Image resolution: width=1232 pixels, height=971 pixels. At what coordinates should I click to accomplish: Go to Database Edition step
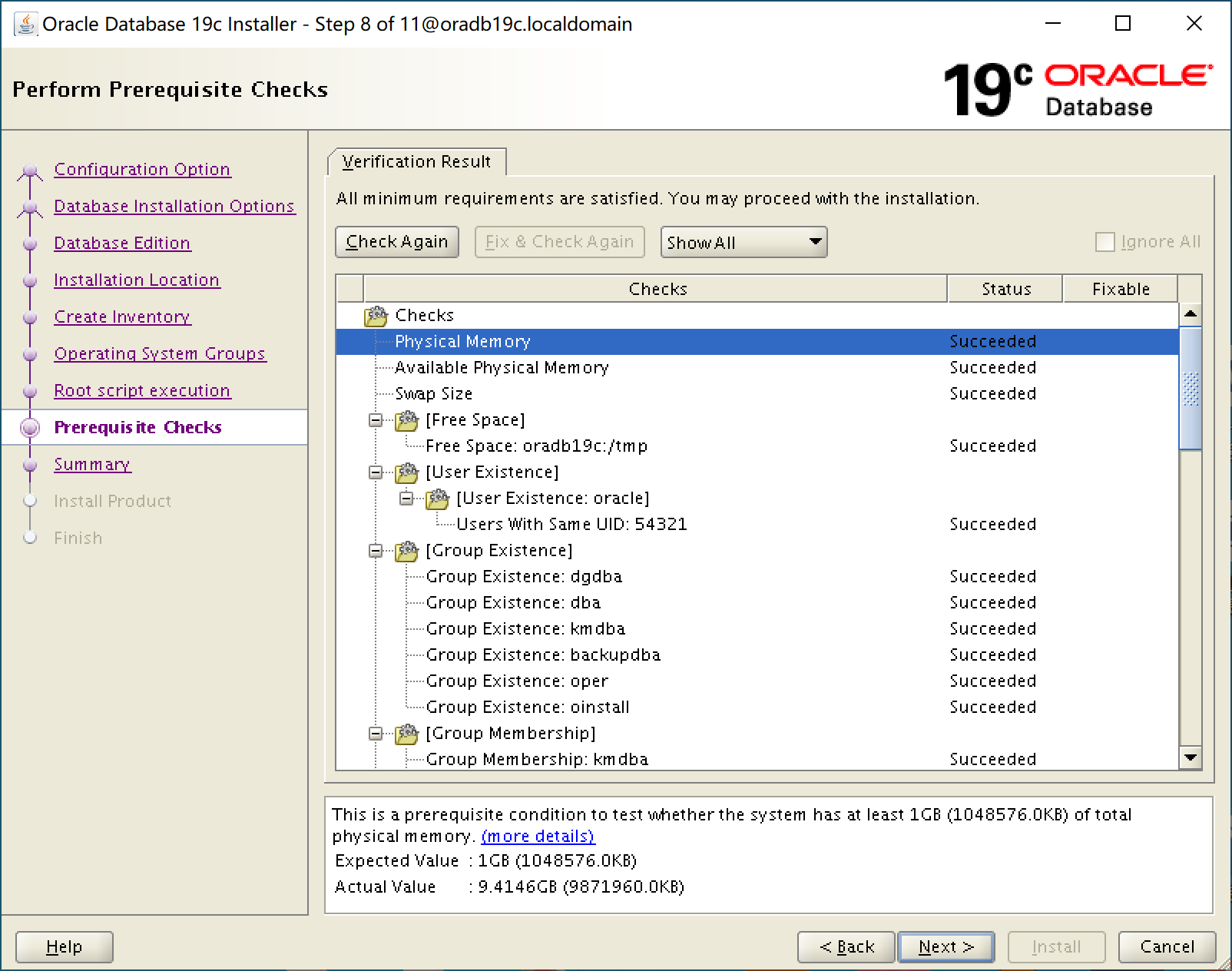[122, 244]
